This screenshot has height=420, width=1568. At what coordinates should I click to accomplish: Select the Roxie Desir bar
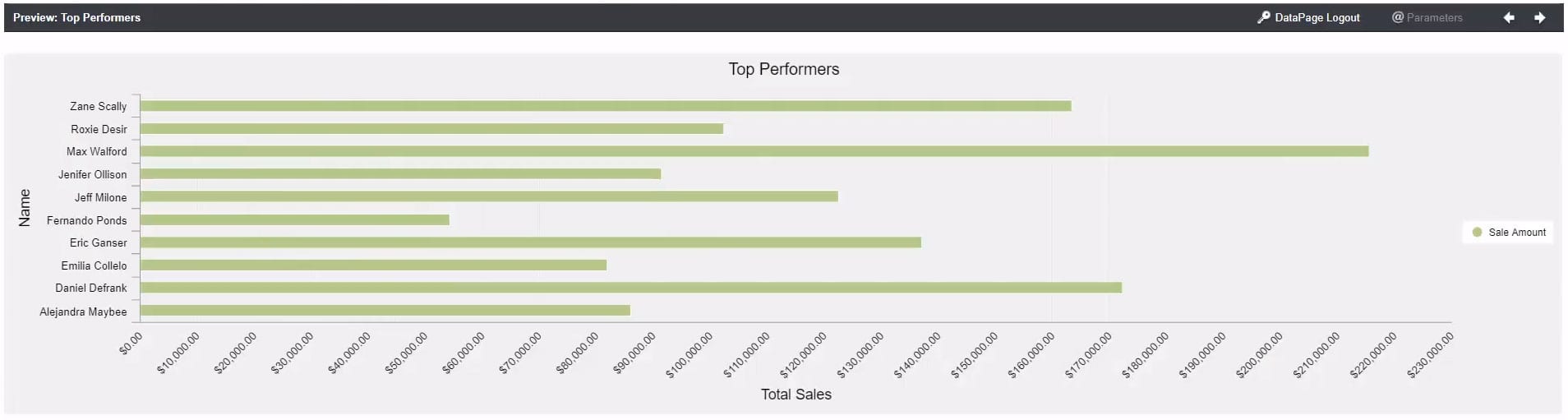(x=431, y=129)
